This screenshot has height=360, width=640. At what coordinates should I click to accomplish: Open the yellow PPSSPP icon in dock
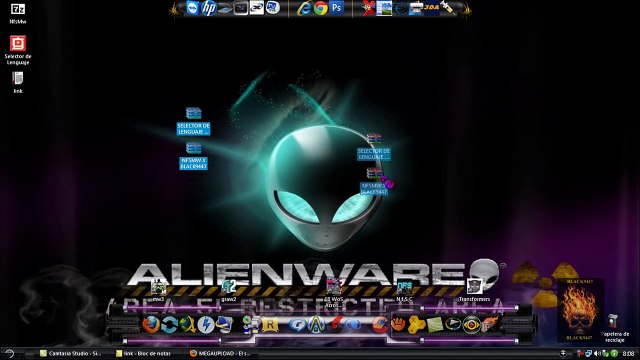click(416, 325)
